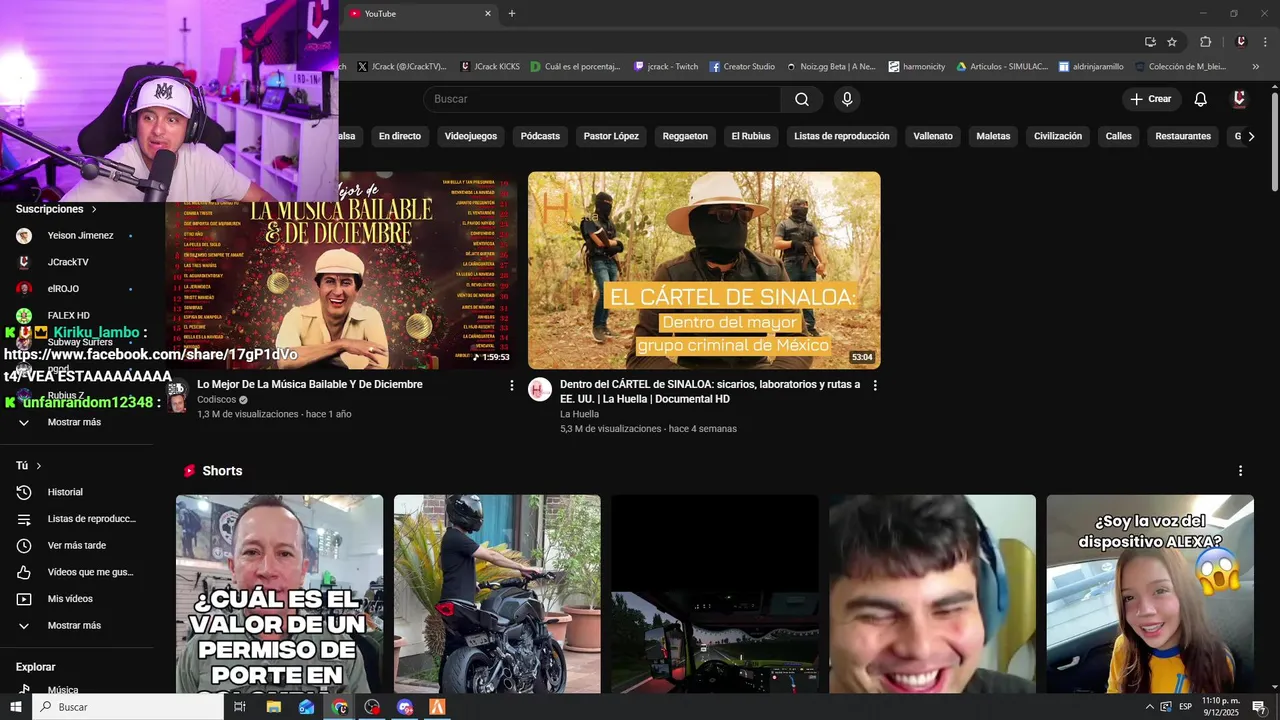
Task: Open options menu for Sinaloa documentary video
Action: pos(875,385)
